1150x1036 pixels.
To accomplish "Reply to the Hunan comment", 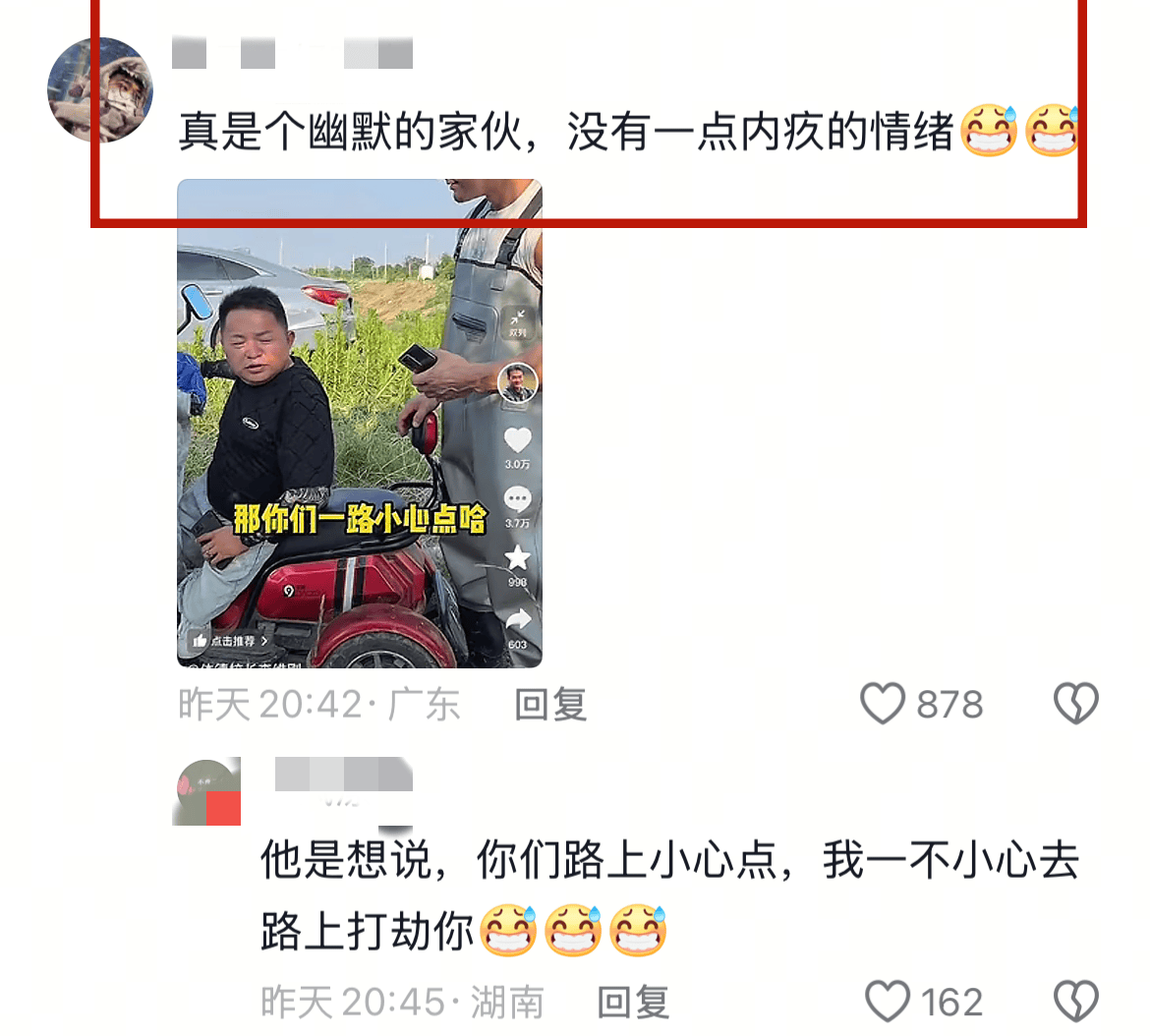I will [634, 1002].
